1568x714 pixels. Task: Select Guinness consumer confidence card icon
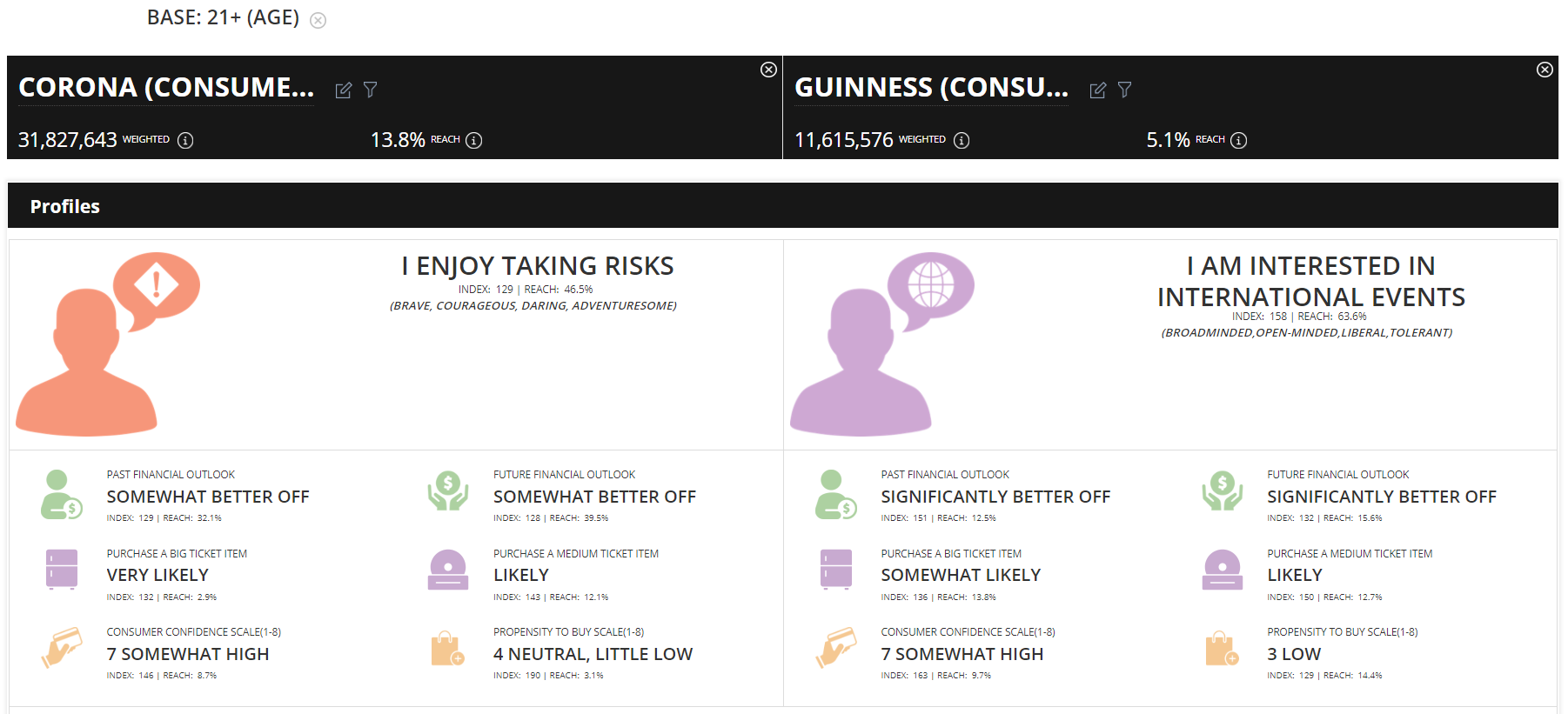tap(836, 648)
